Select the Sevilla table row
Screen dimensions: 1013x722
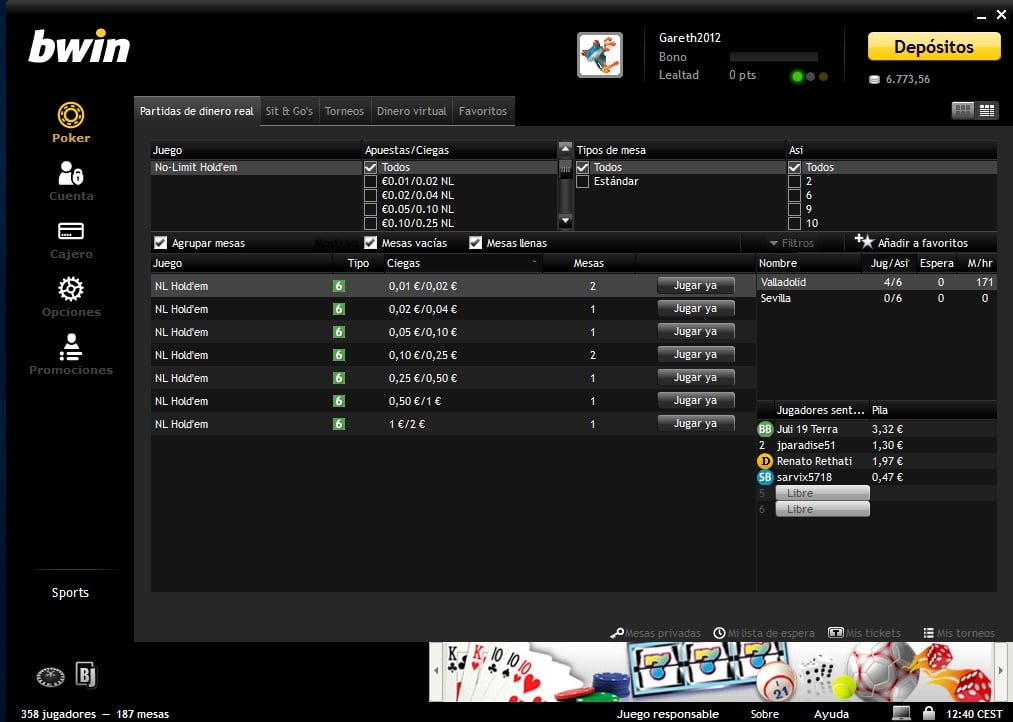877,298
